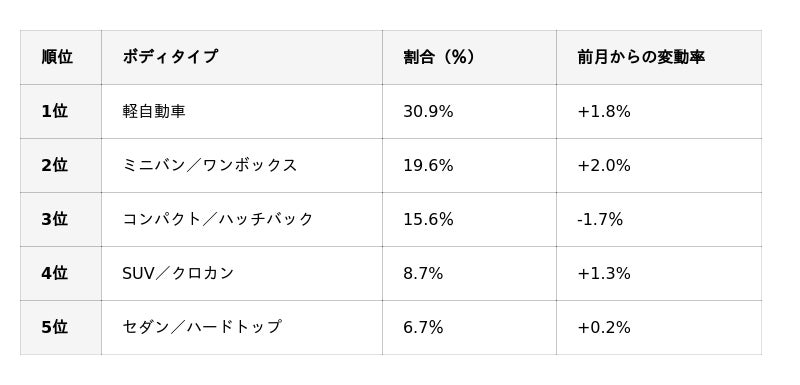Click the 8.7% percentage cell
800x385 pixels.
tap(469, 273)
